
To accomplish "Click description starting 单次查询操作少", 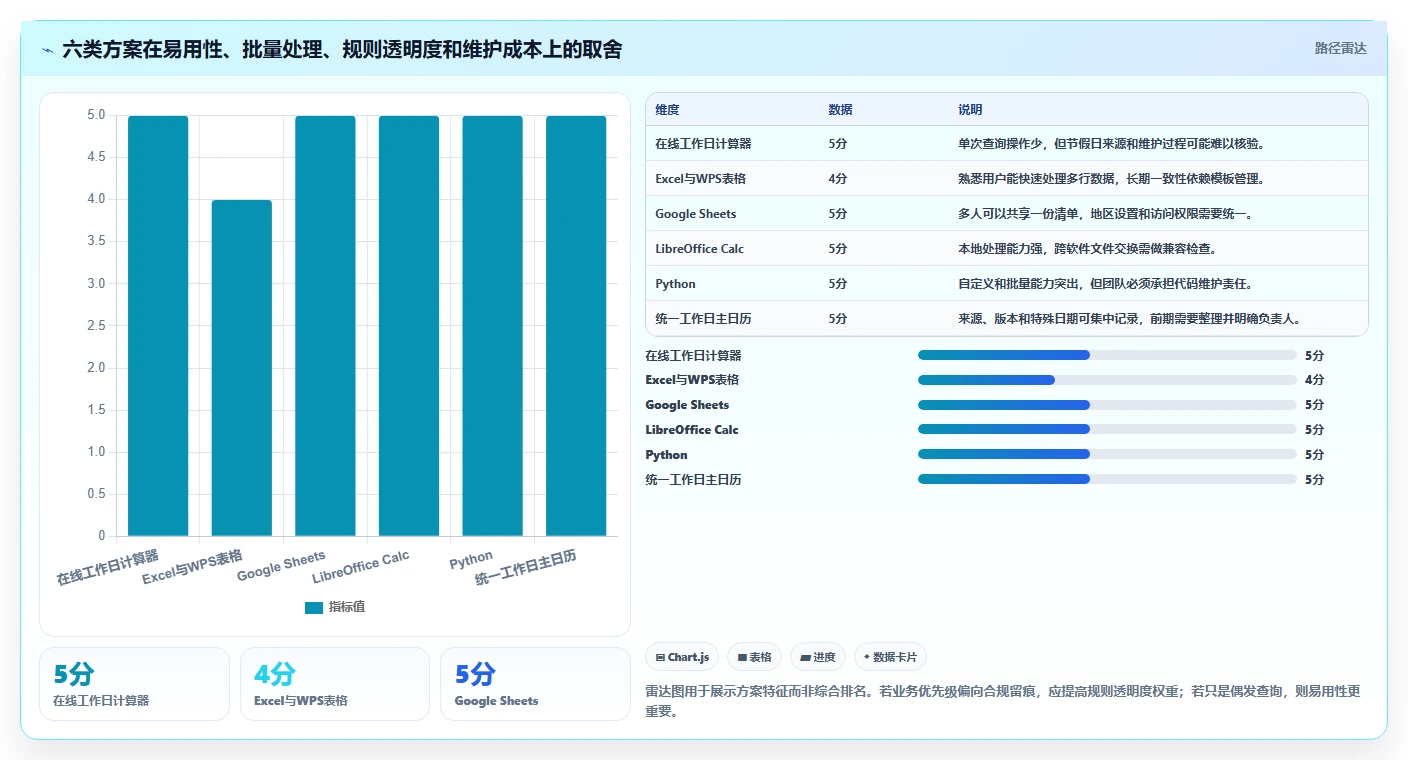I will 1111,144.
